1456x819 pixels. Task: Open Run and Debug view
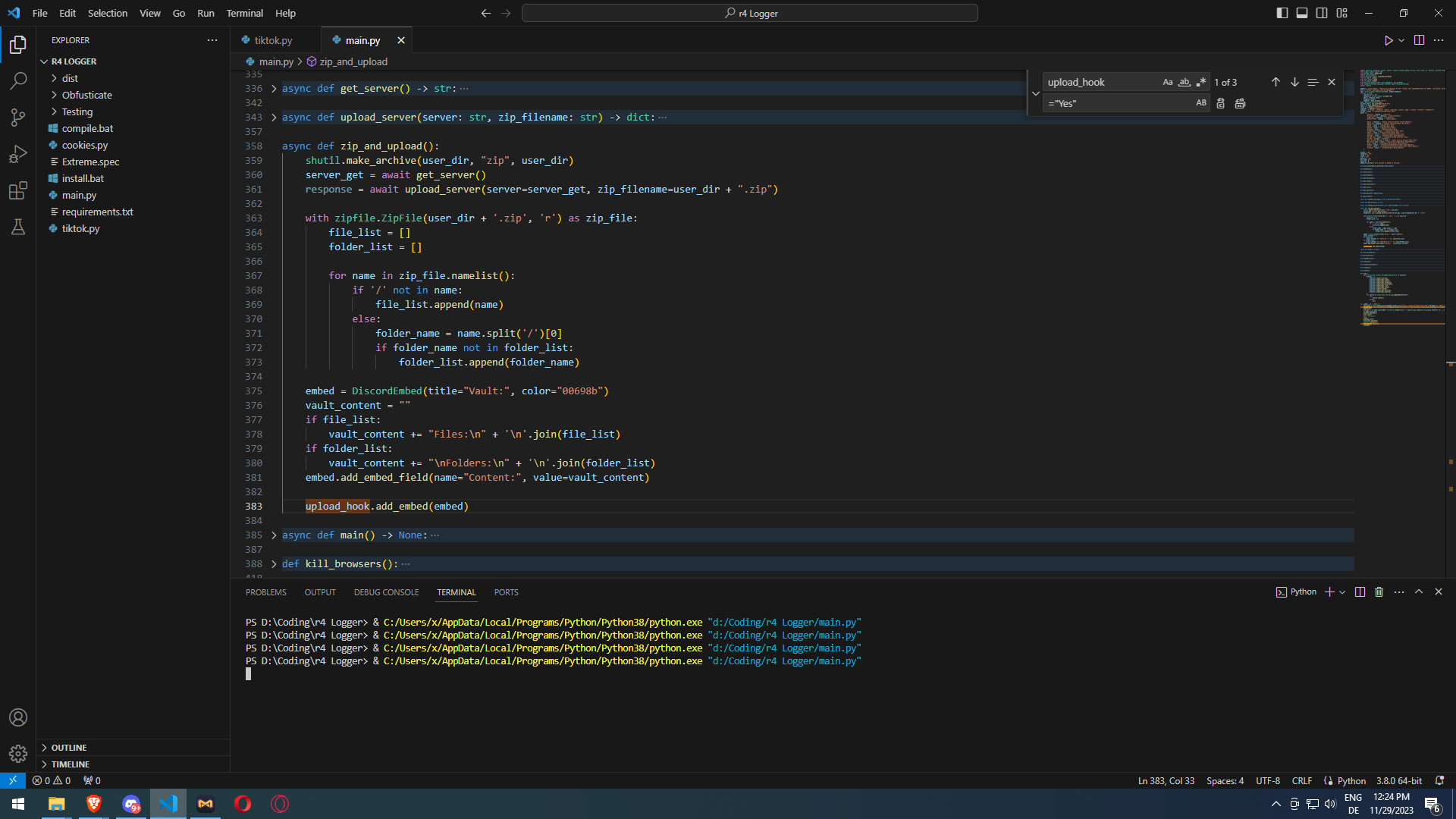coord(18,154)
